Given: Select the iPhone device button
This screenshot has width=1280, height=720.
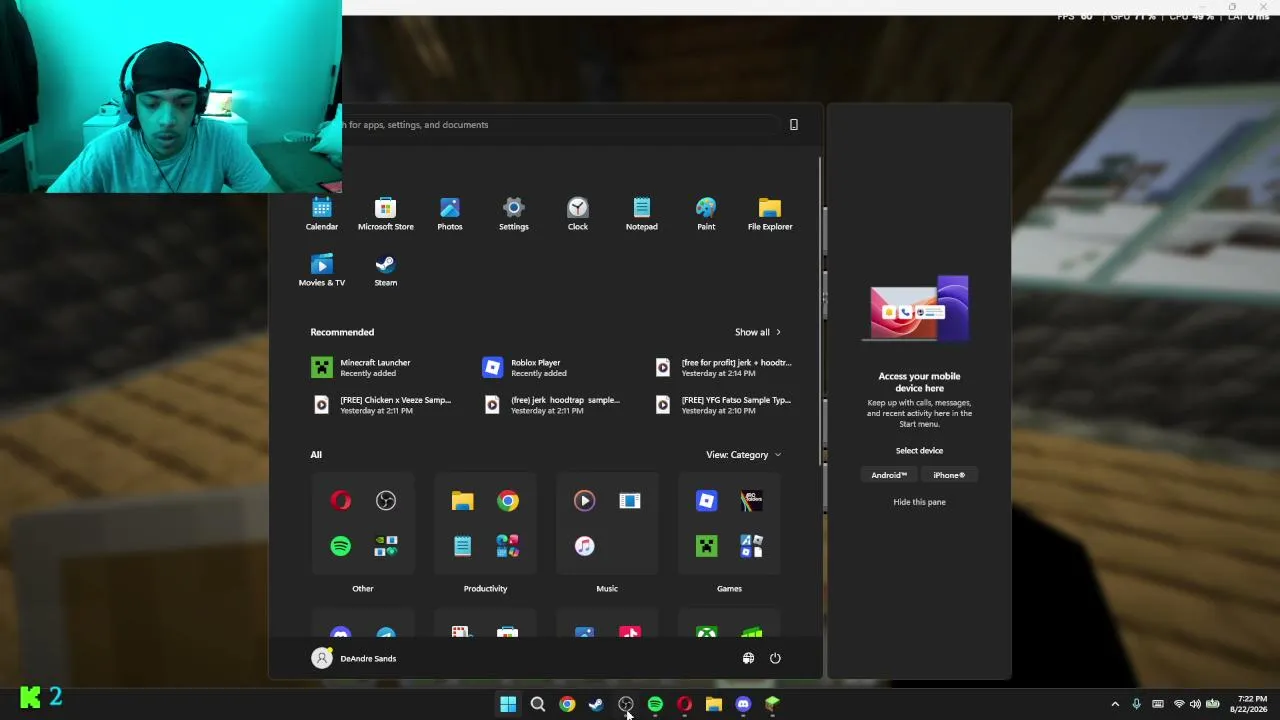Looking at the screenshot, I should (949, 475).
